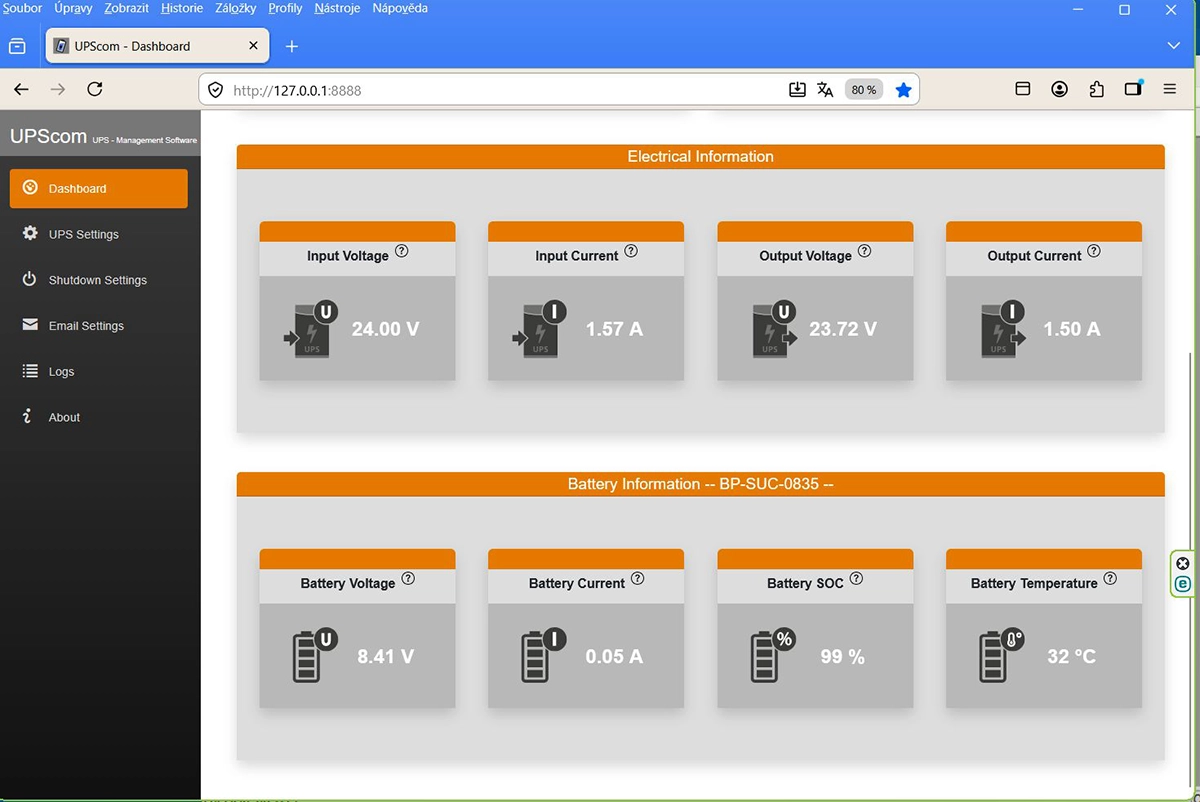Image resolution: width=1200 pixels, height=802 pixels.
Task: Click the Input Current UPS icon
Action: coord(540,328)
